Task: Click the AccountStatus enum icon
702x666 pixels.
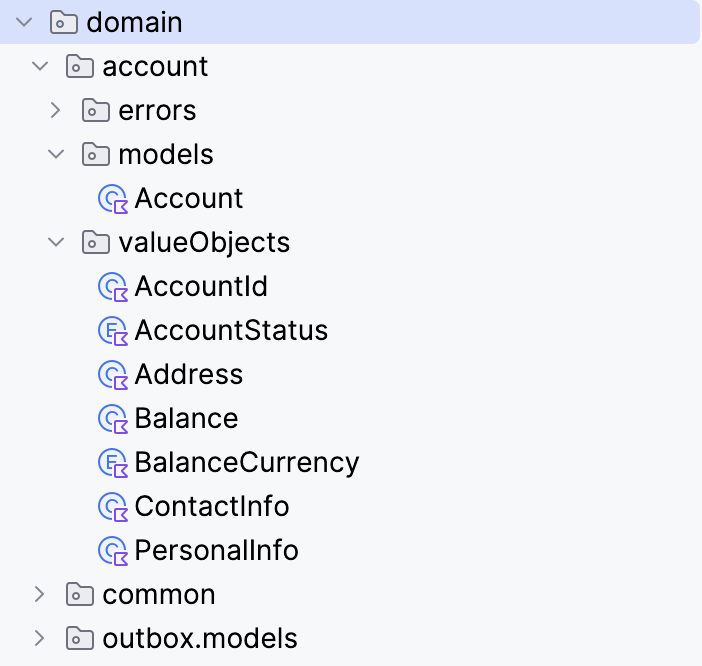Action: click(112, 330)
